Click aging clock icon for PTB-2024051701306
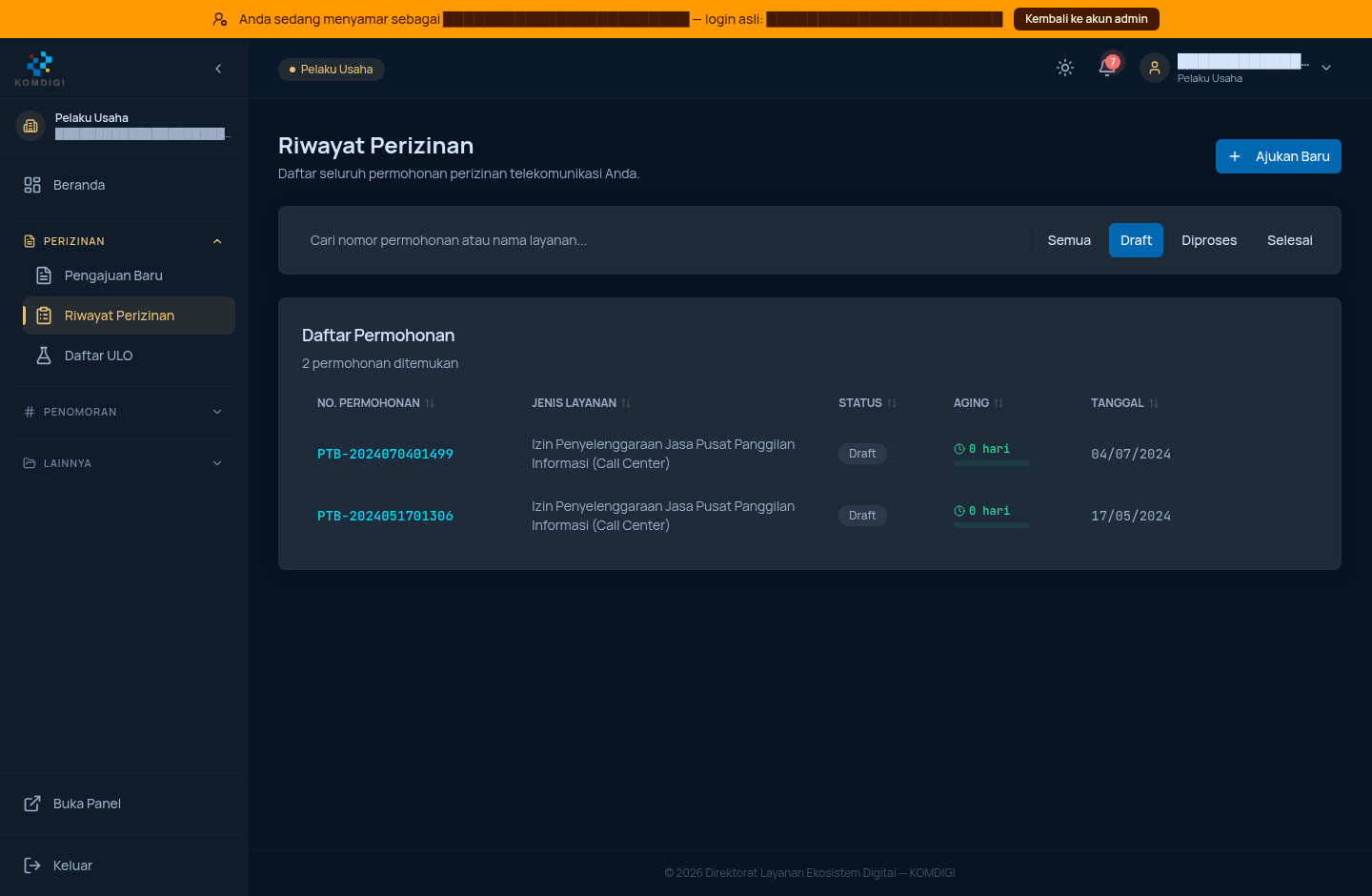The image size is (1372, 896). [x=959, y=511]
